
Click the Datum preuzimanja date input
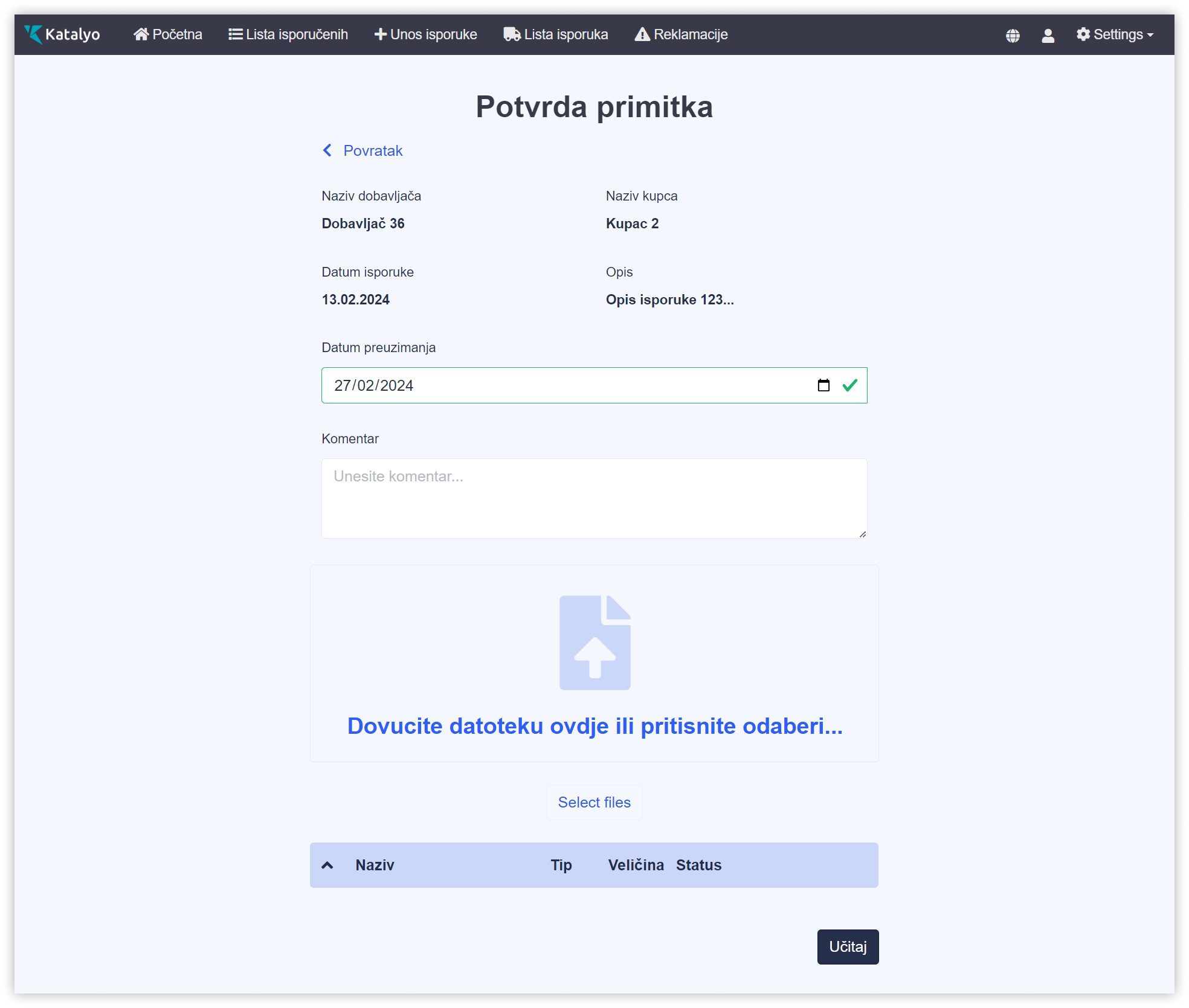click(594, 385)
